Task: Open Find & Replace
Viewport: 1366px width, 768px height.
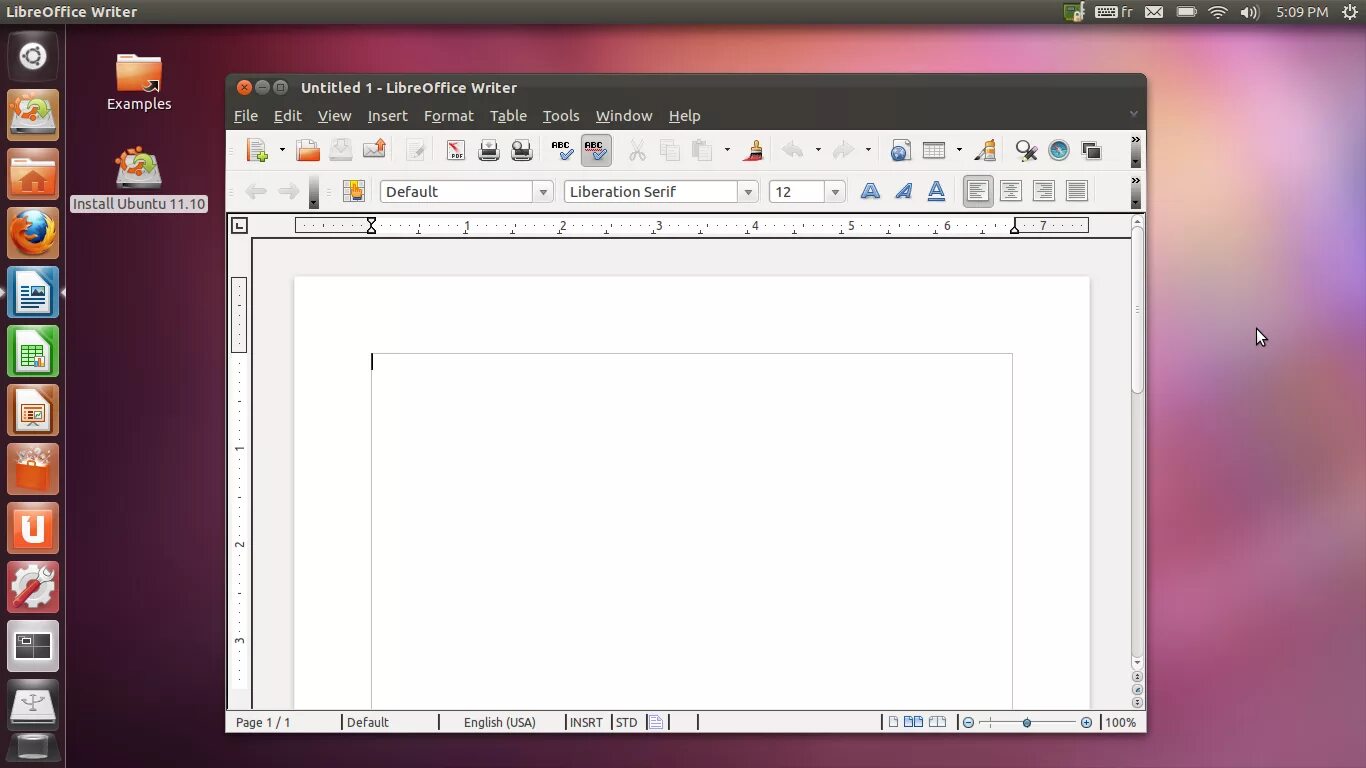Action: [x=1026, y=150]
